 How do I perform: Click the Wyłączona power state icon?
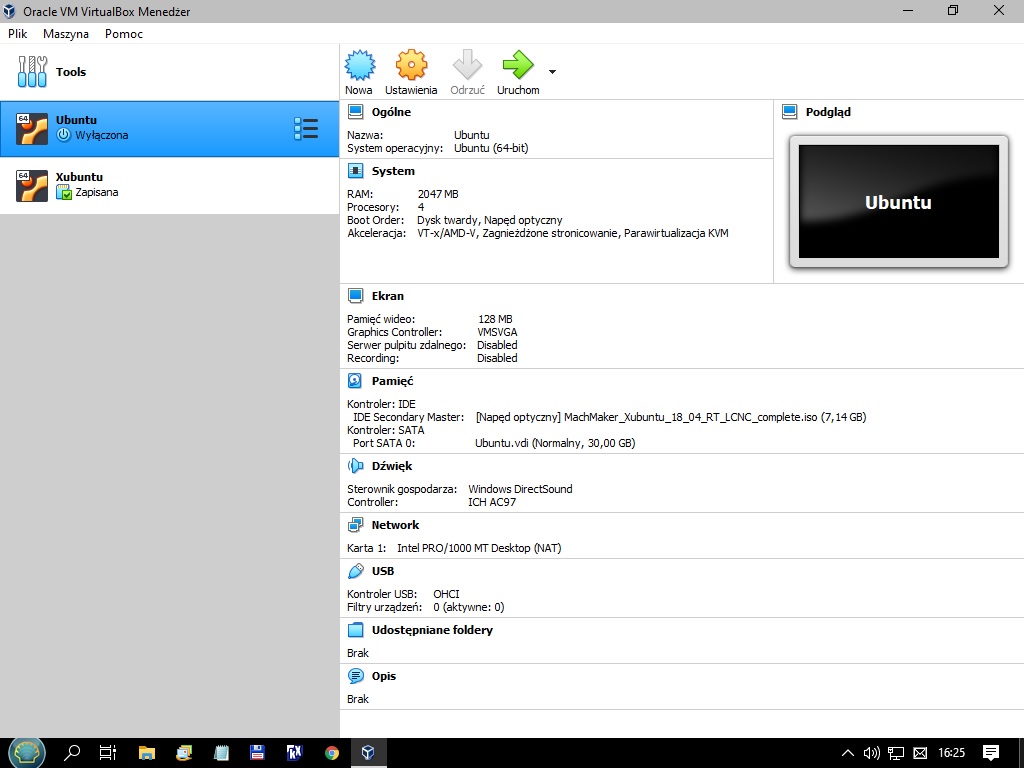[x=63, y=135]
